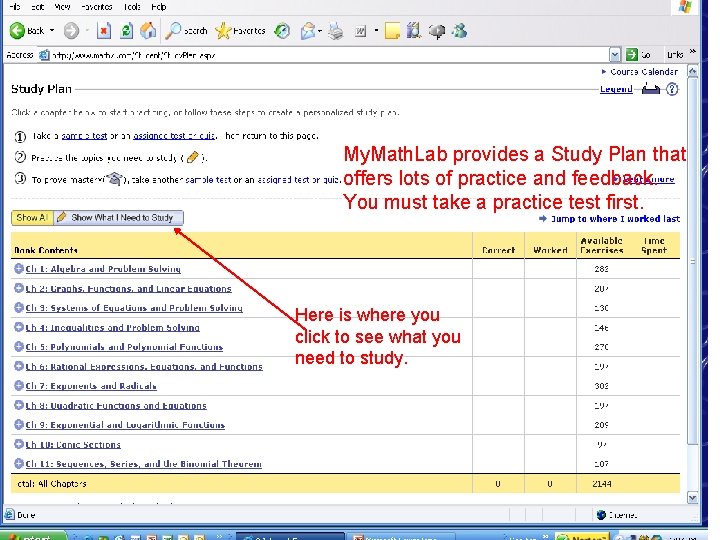Expand Ch 1: Algebra and Problem Solving
Screen dimensions: 720x540
18,269
